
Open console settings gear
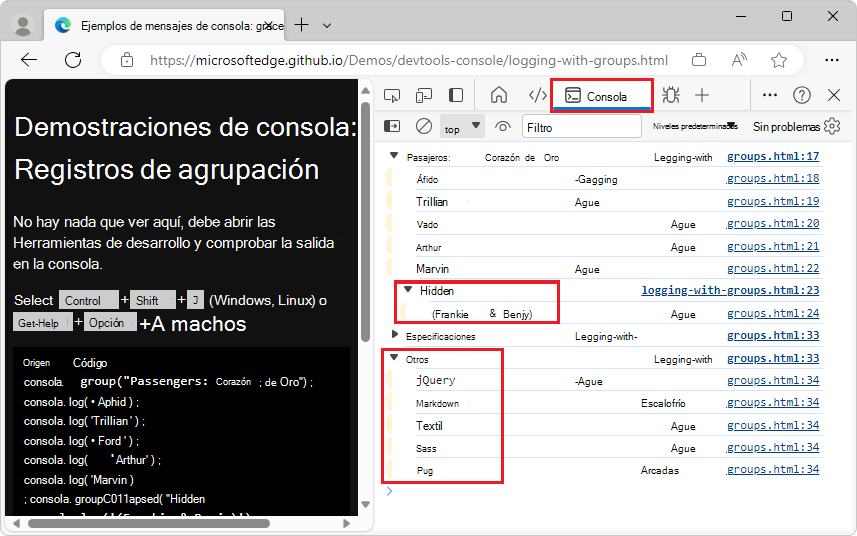click(x=832, y=126)
